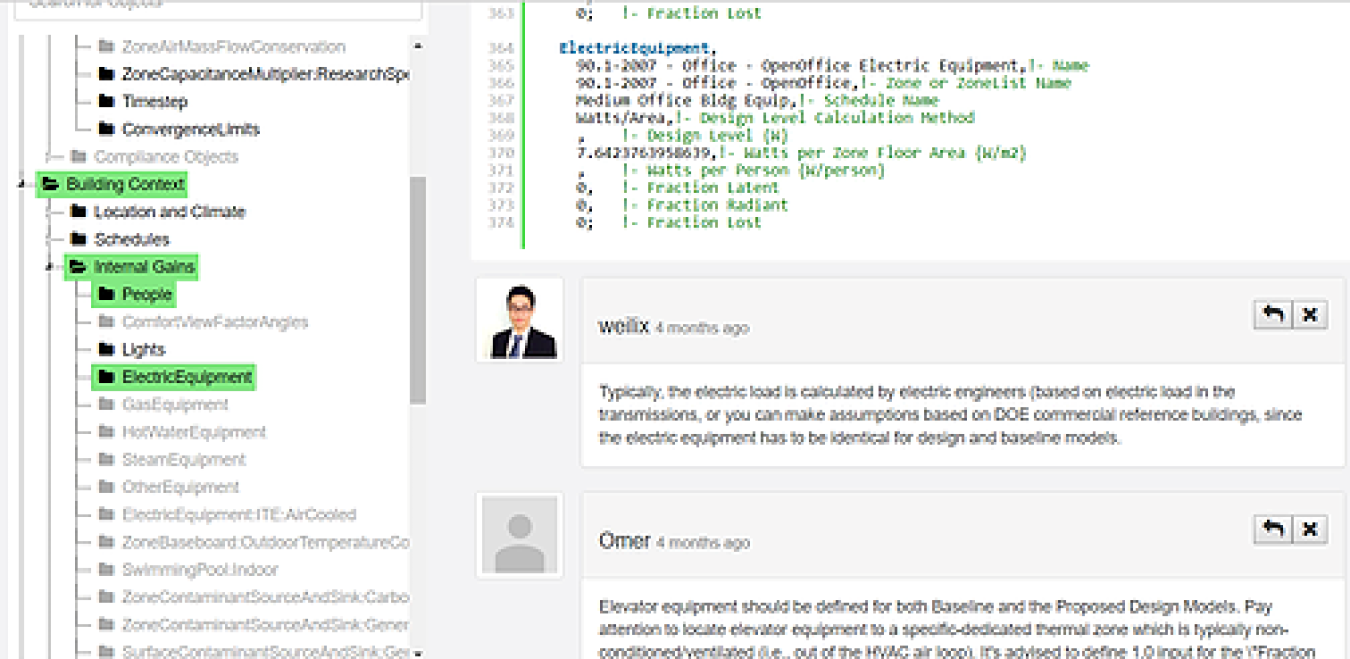Screen dimensions: 1350x659
Task: Click the open-folder icon beside Internal Gains
Action: [x=79, y=267]
